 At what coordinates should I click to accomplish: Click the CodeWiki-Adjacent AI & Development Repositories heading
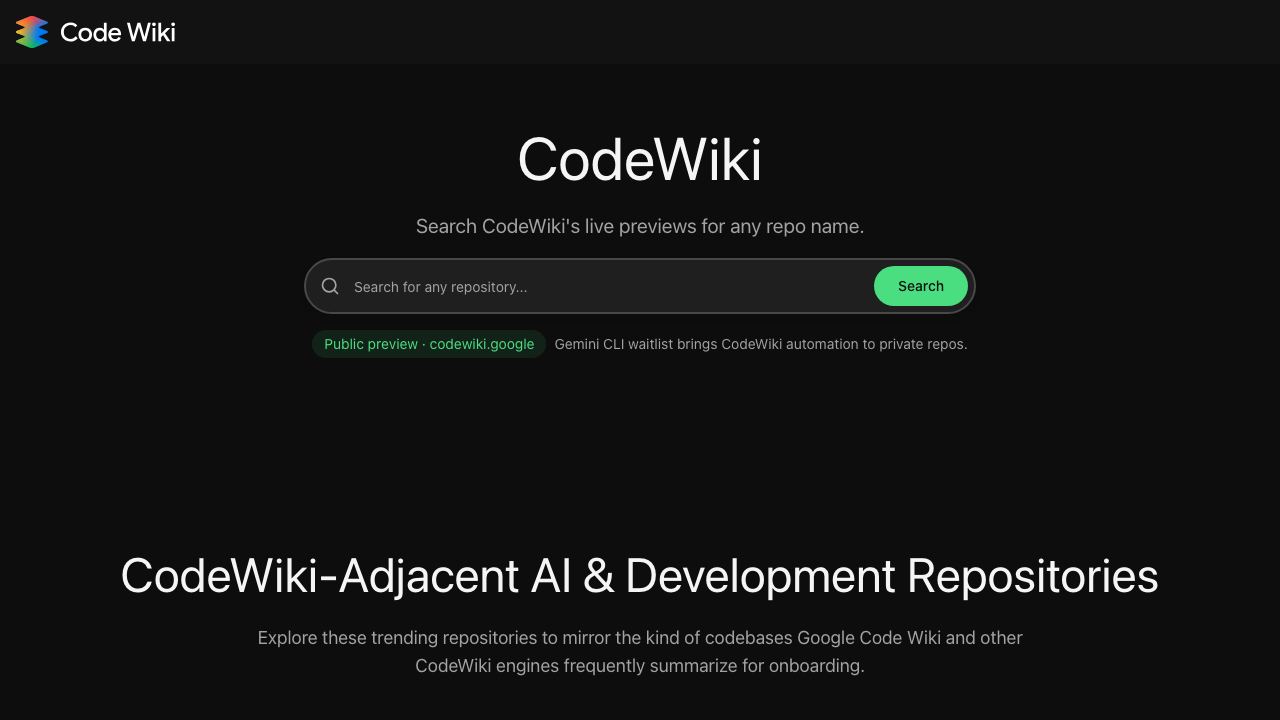coord(640,576)
